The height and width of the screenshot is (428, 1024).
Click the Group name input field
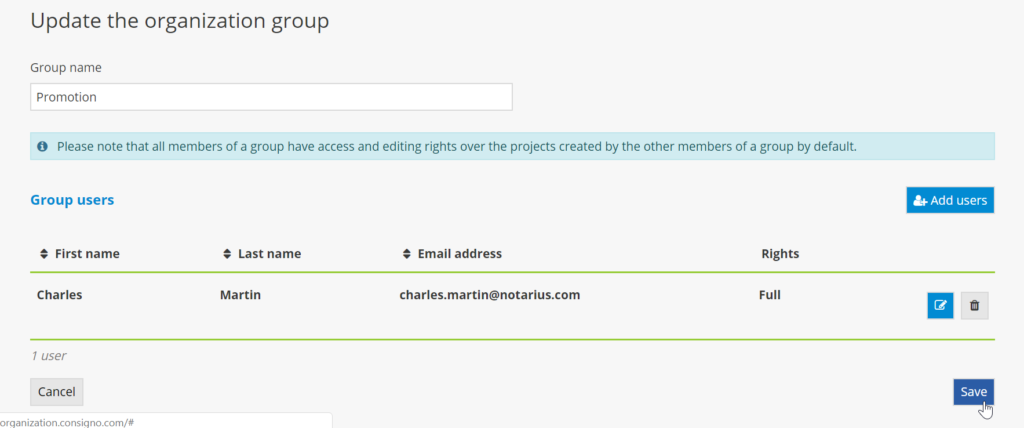point(271,97)
